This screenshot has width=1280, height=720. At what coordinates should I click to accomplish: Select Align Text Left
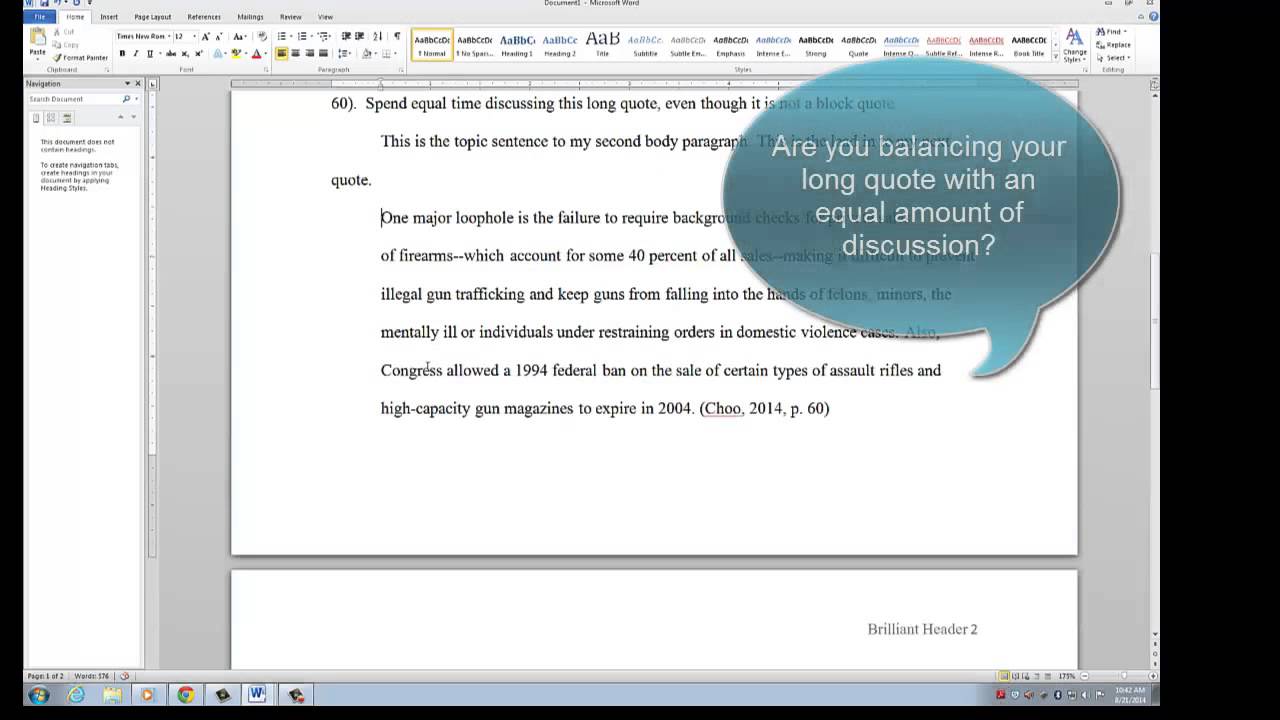coord(281,53)
